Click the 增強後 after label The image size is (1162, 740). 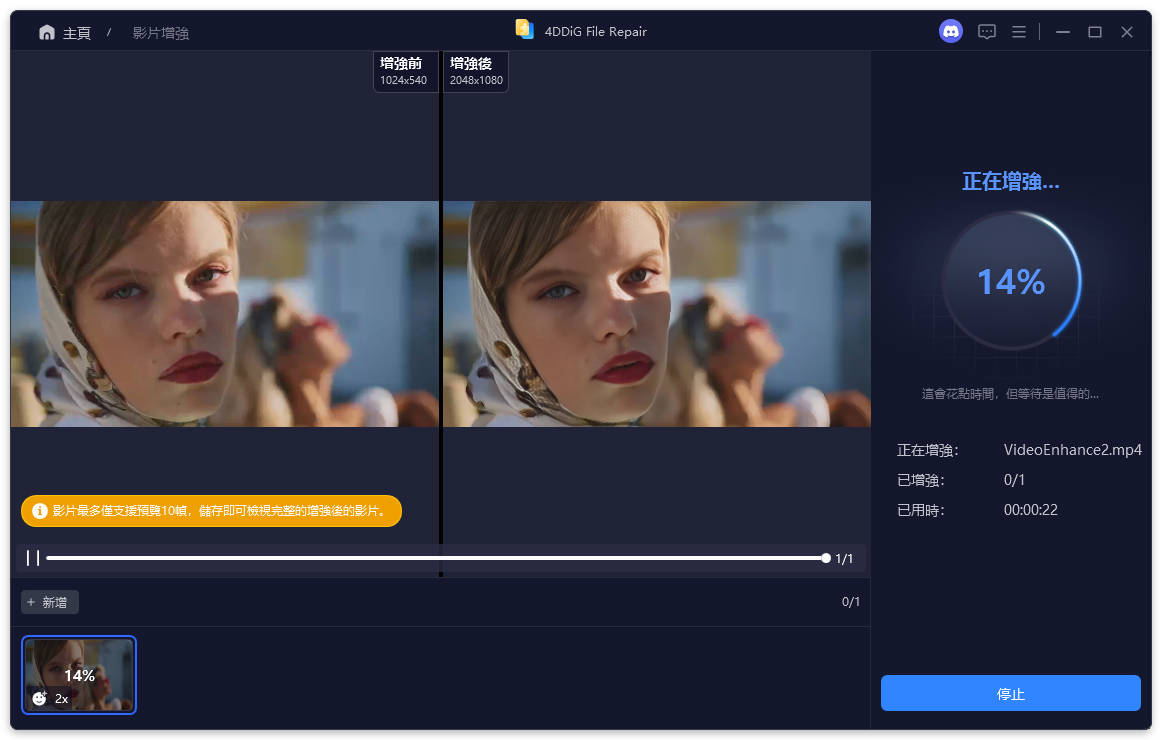point(475,71)
